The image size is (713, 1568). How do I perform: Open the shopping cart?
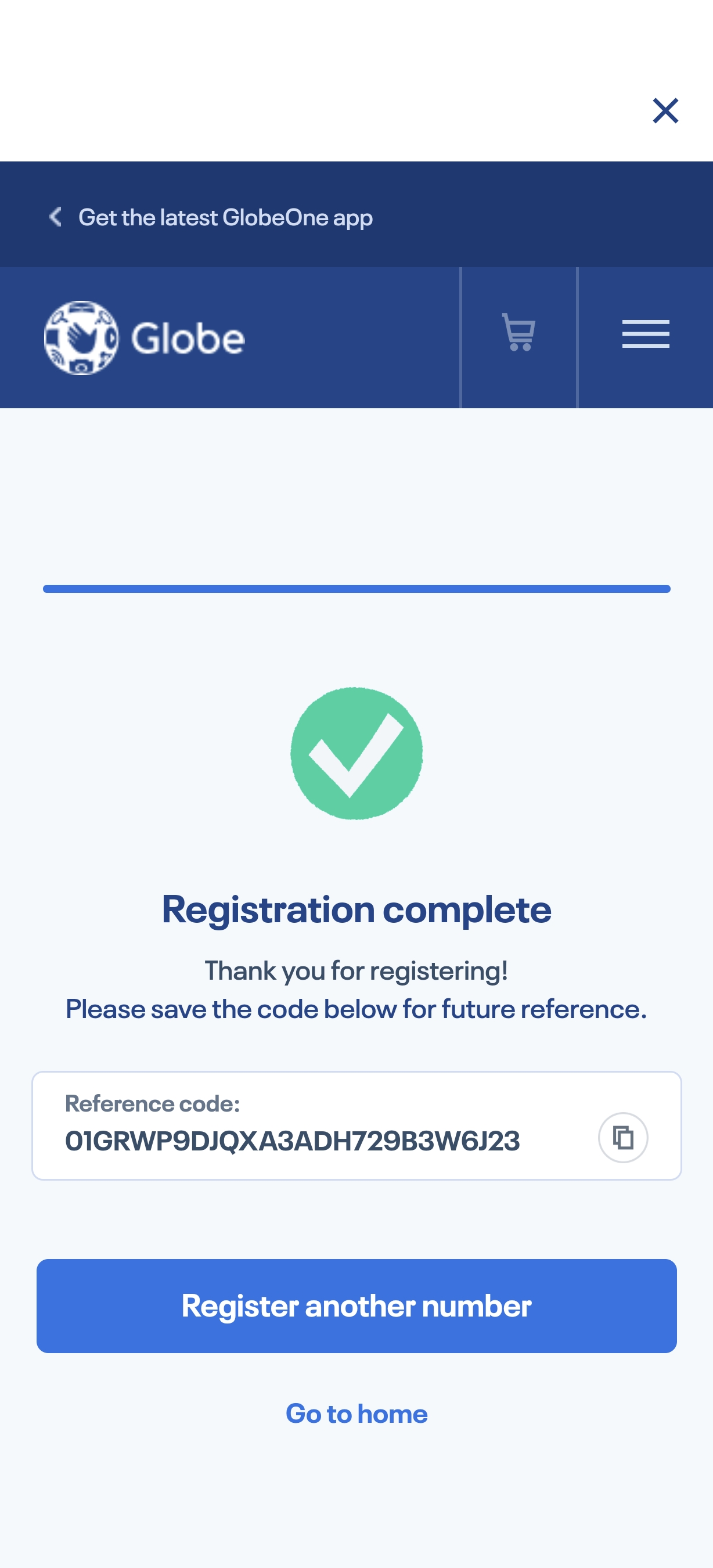pos(518,333)
